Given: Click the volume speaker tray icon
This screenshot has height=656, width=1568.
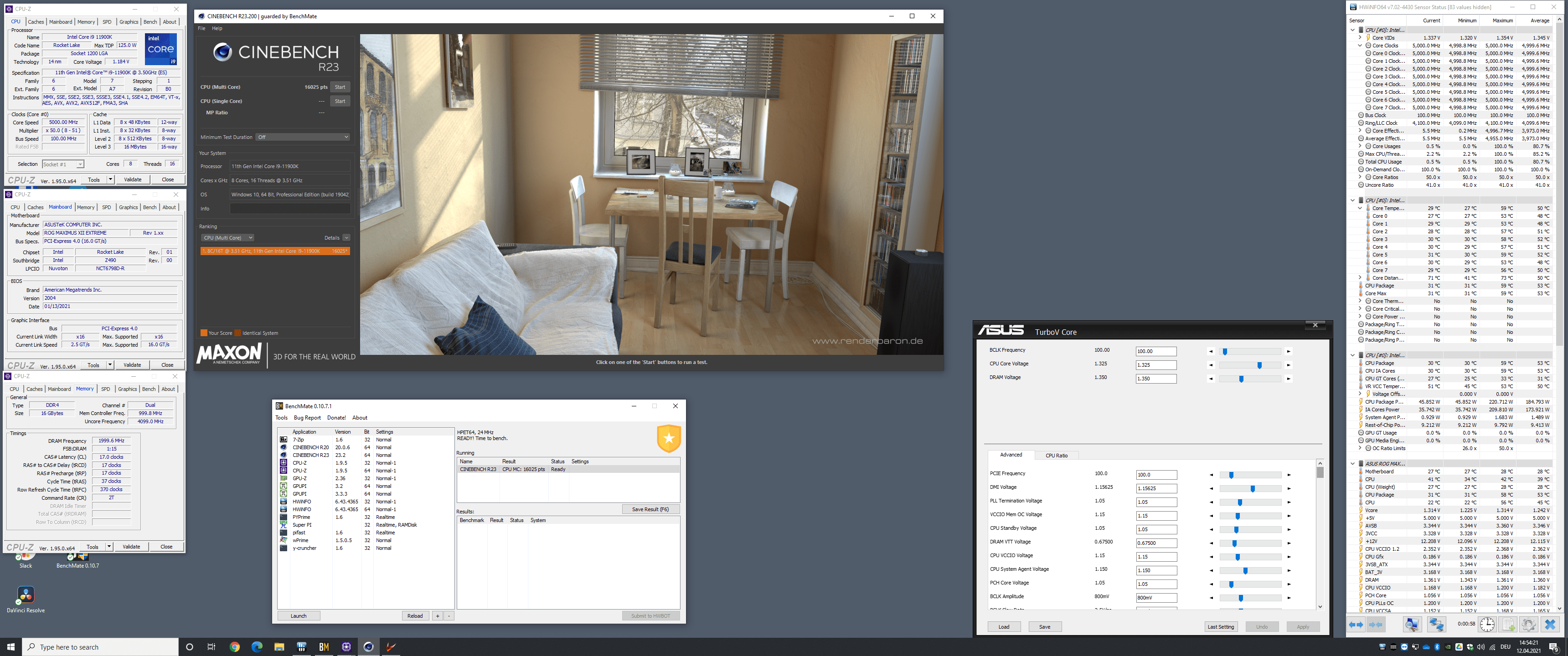Looking at the screenshot, I should pyautogui.click(x=1481, y=647).
